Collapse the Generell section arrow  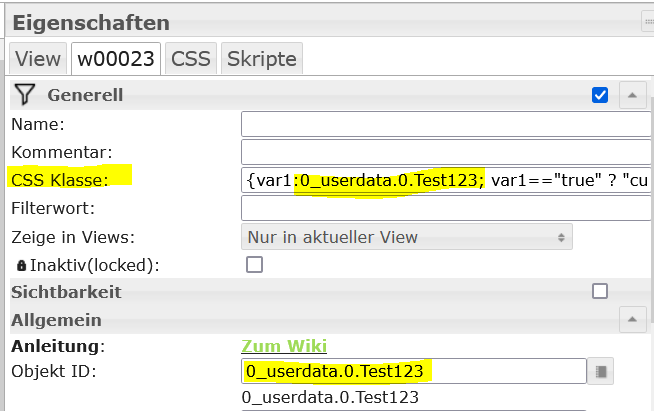(x=632, y=96)
